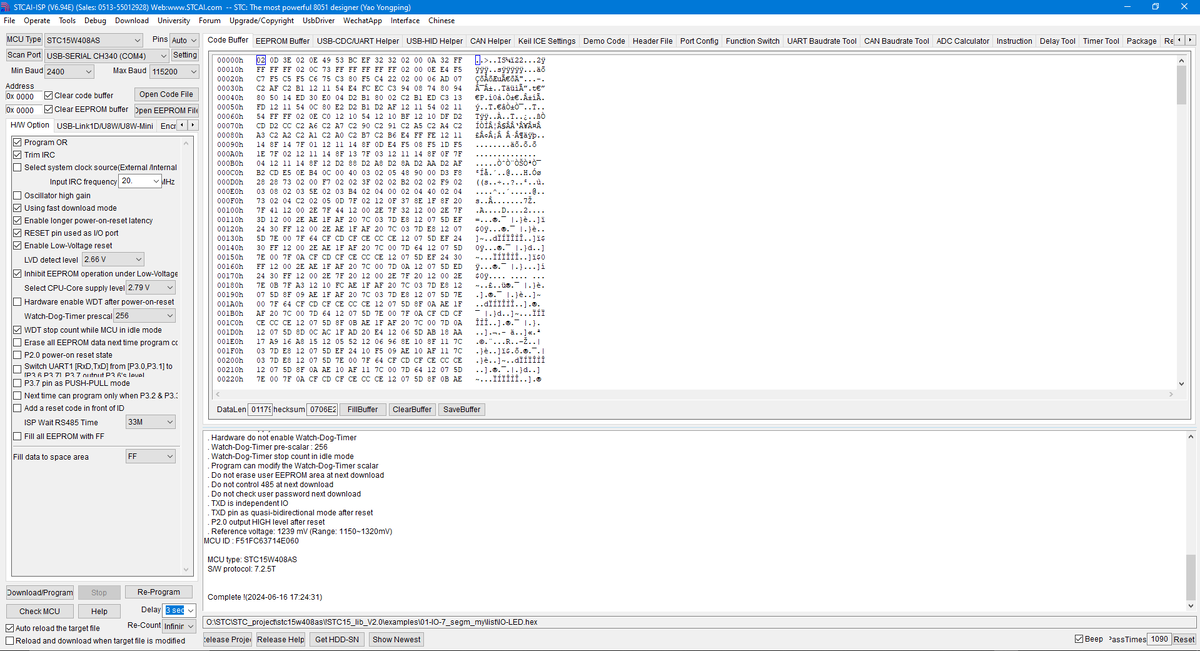Click the STCAI-ISP application icon in title bar
The width and height of the screenshot is (1200, 651).
point(7,6)
